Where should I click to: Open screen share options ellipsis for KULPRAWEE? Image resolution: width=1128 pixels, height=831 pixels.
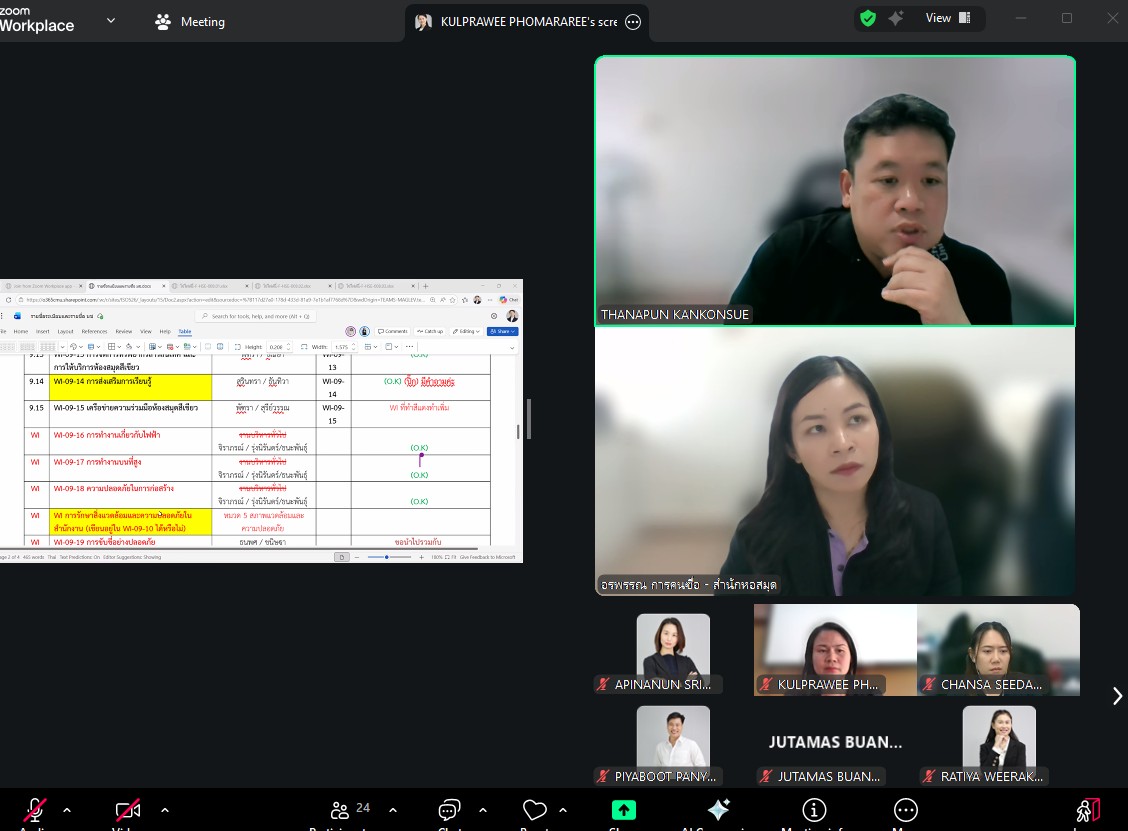[632, 22]
